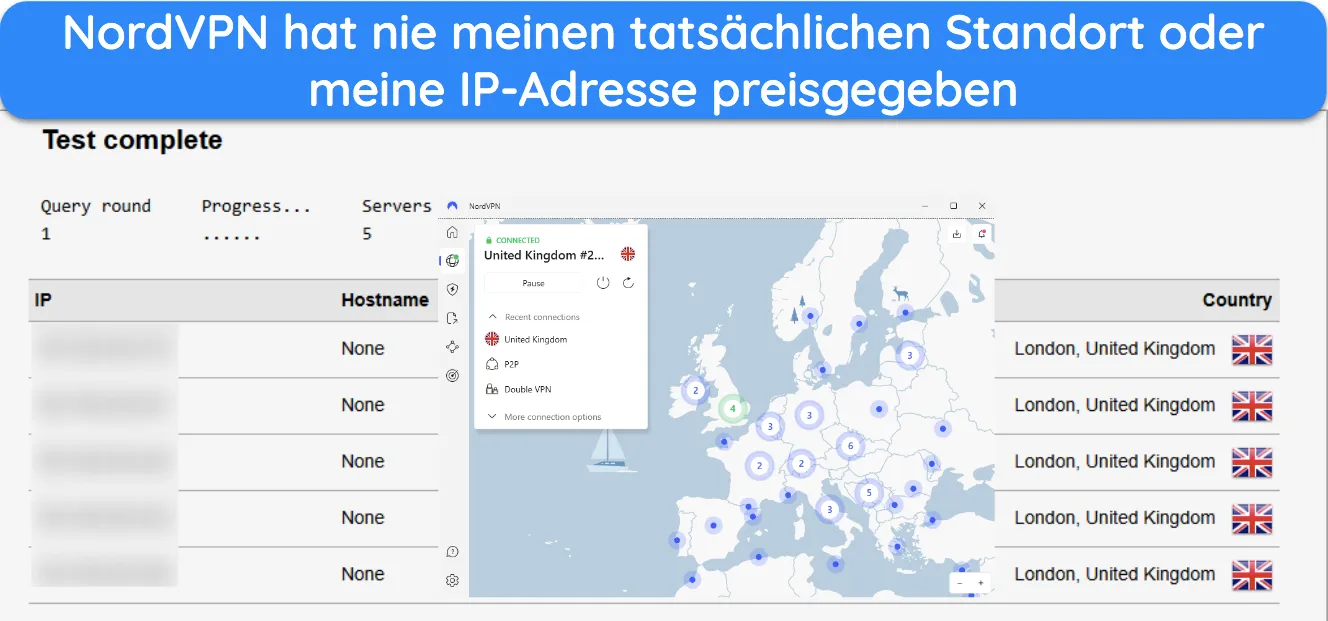Screen dimensions: 1328x621
Task: Open the NordVPN Home sidebar icon
Action: (x=452, y=233)
